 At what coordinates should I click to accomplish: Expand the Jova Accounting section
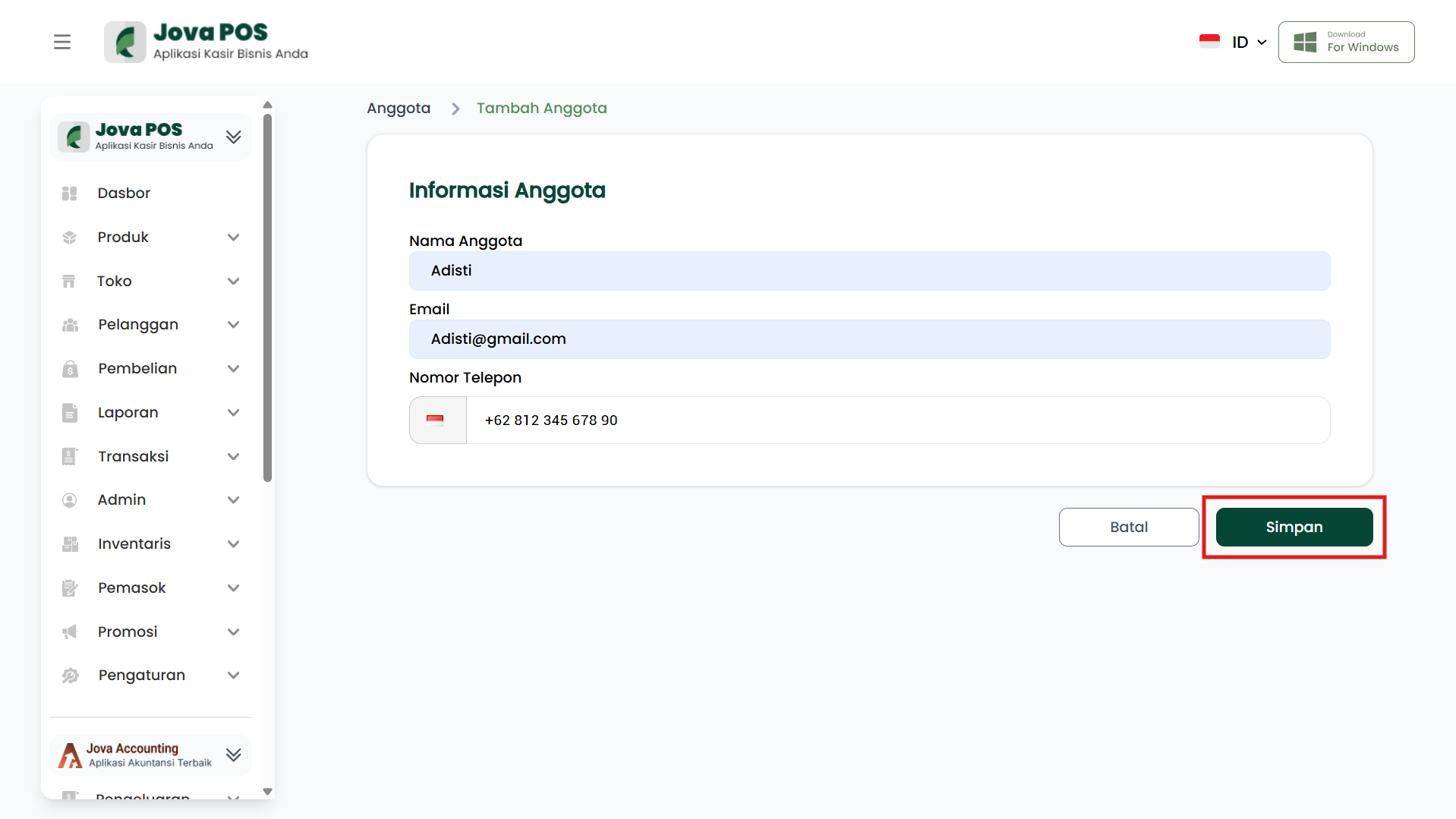[233, 754]
